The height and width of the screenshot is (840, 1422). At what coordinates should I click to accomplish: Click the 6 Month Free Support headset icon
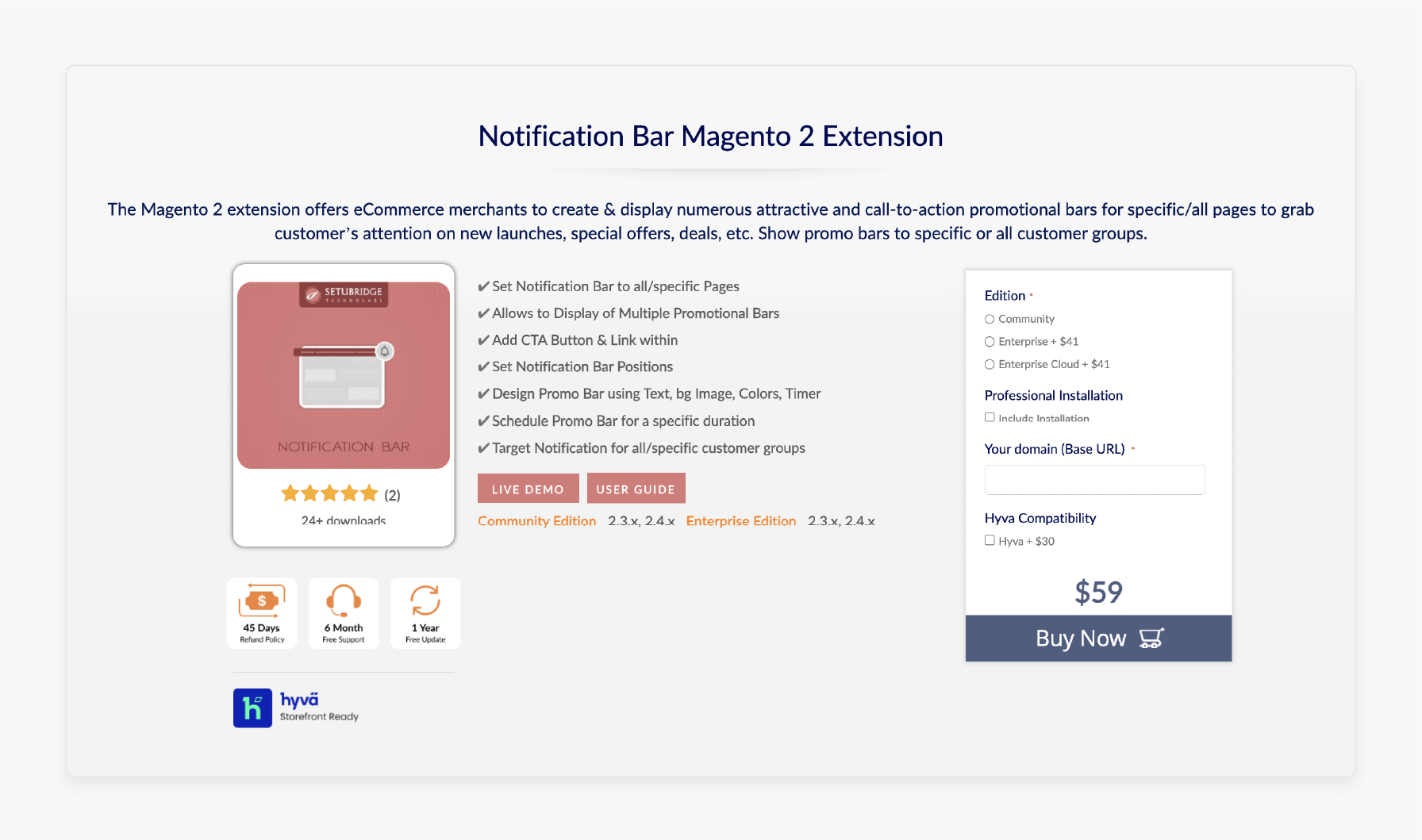(344, 600)
